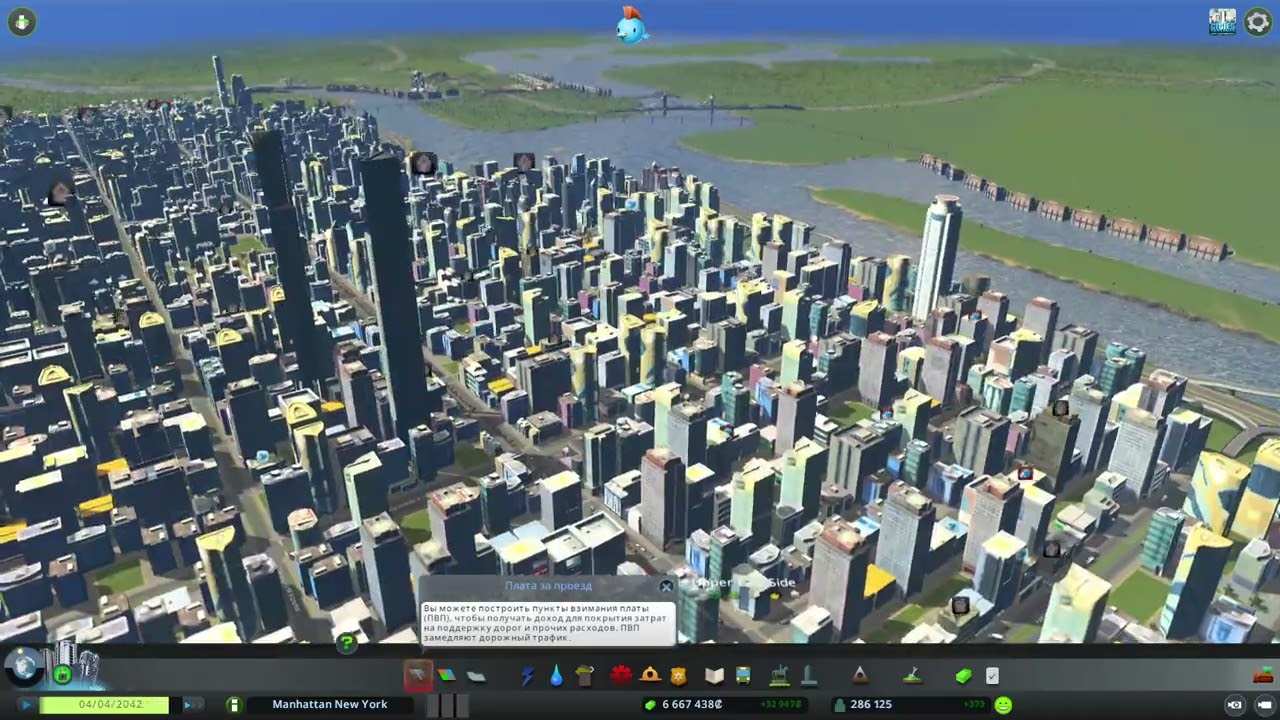Open the Economy money panel
This screenshot has width=1280, height=720.
(963, 676)
